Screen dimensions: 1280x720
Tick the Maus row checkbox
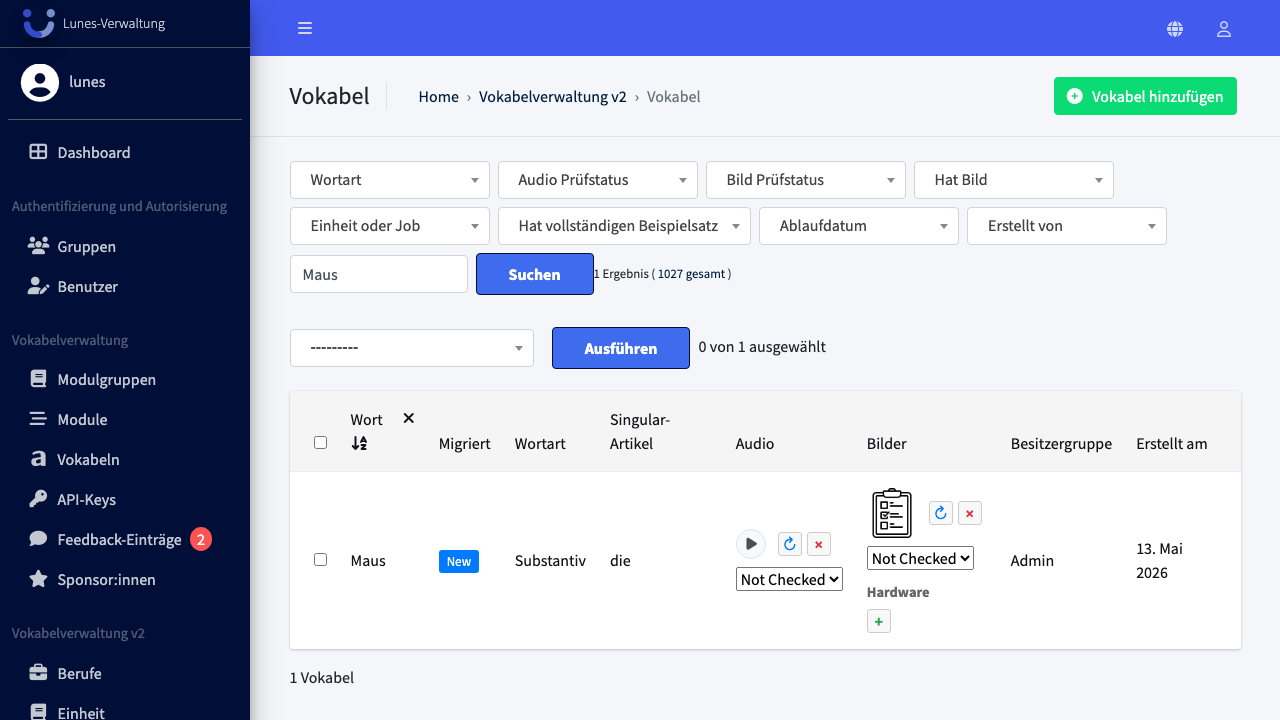click(x=320, y=560)
